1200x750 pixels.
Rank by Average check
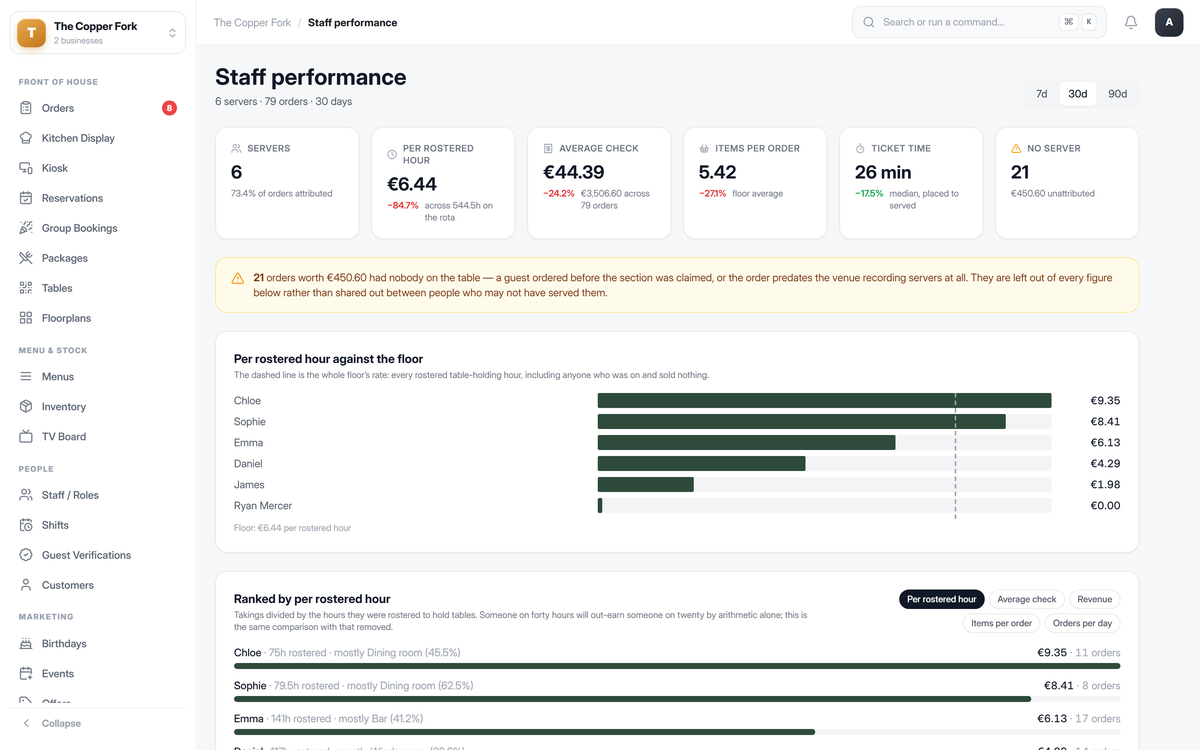[x=1027, y=599]
